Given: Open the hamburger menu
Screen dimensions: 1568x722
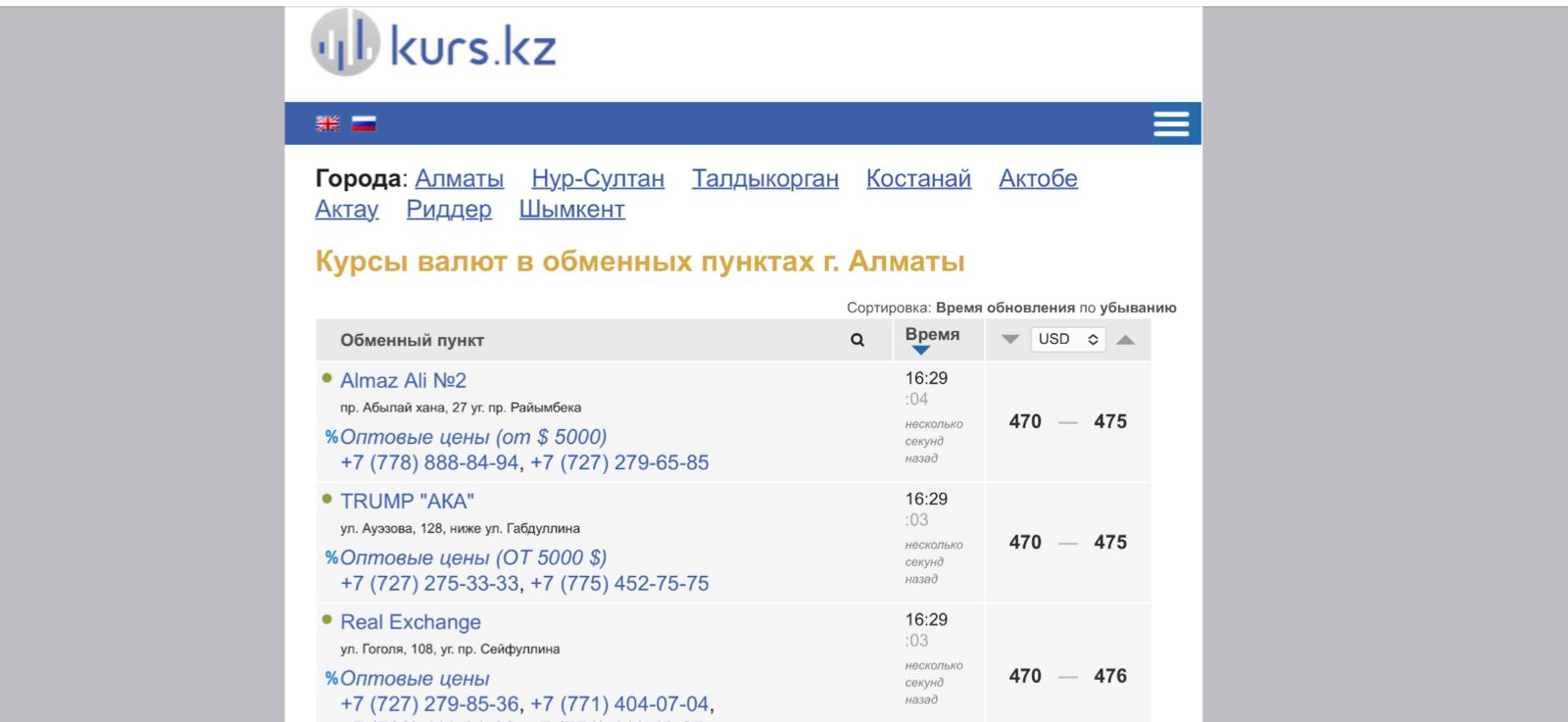Looking at the screenshot, I should pos(1171,123).
